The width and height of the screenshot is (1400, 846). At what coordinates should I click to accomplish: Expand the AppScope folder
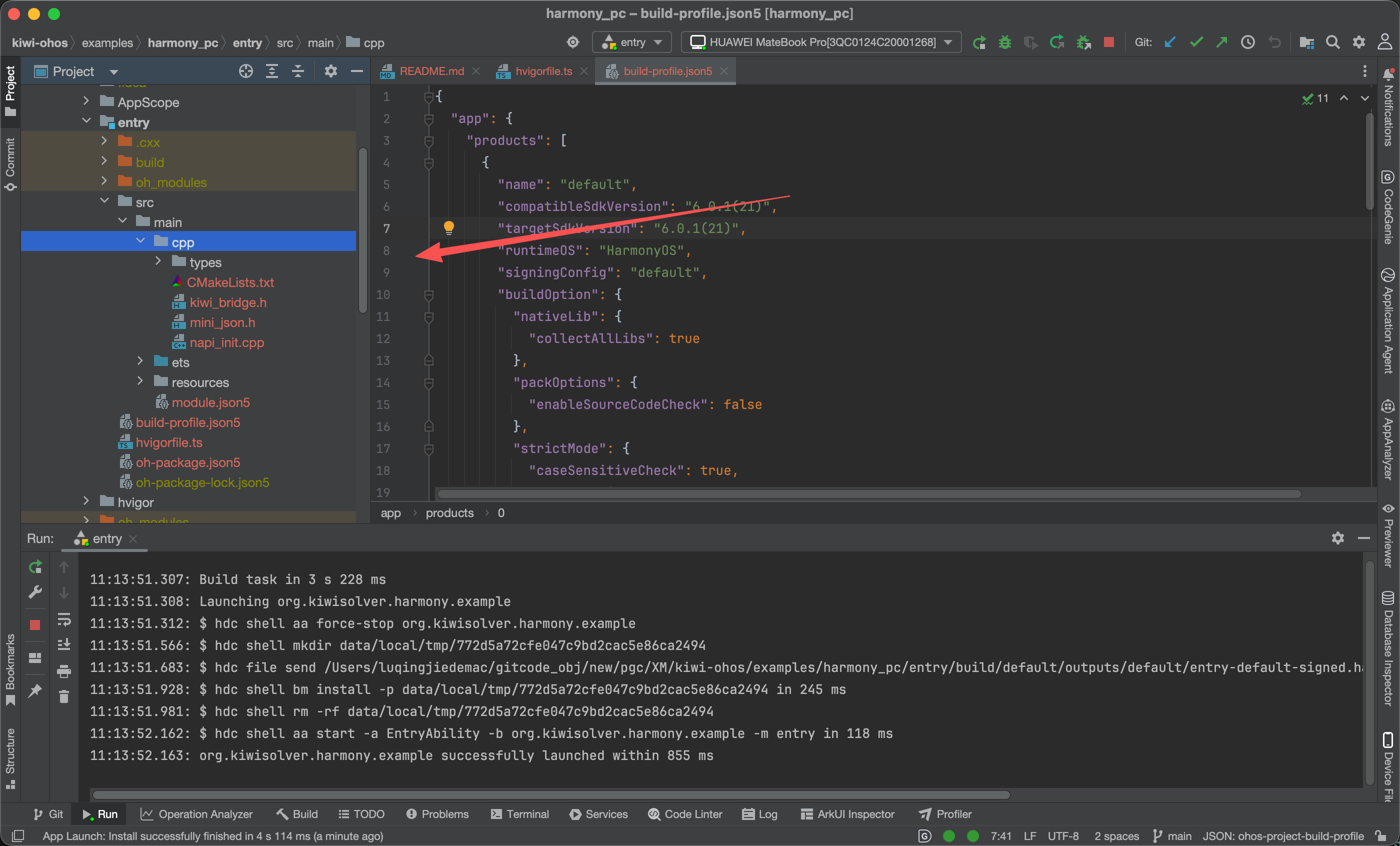tap(86, 101)
